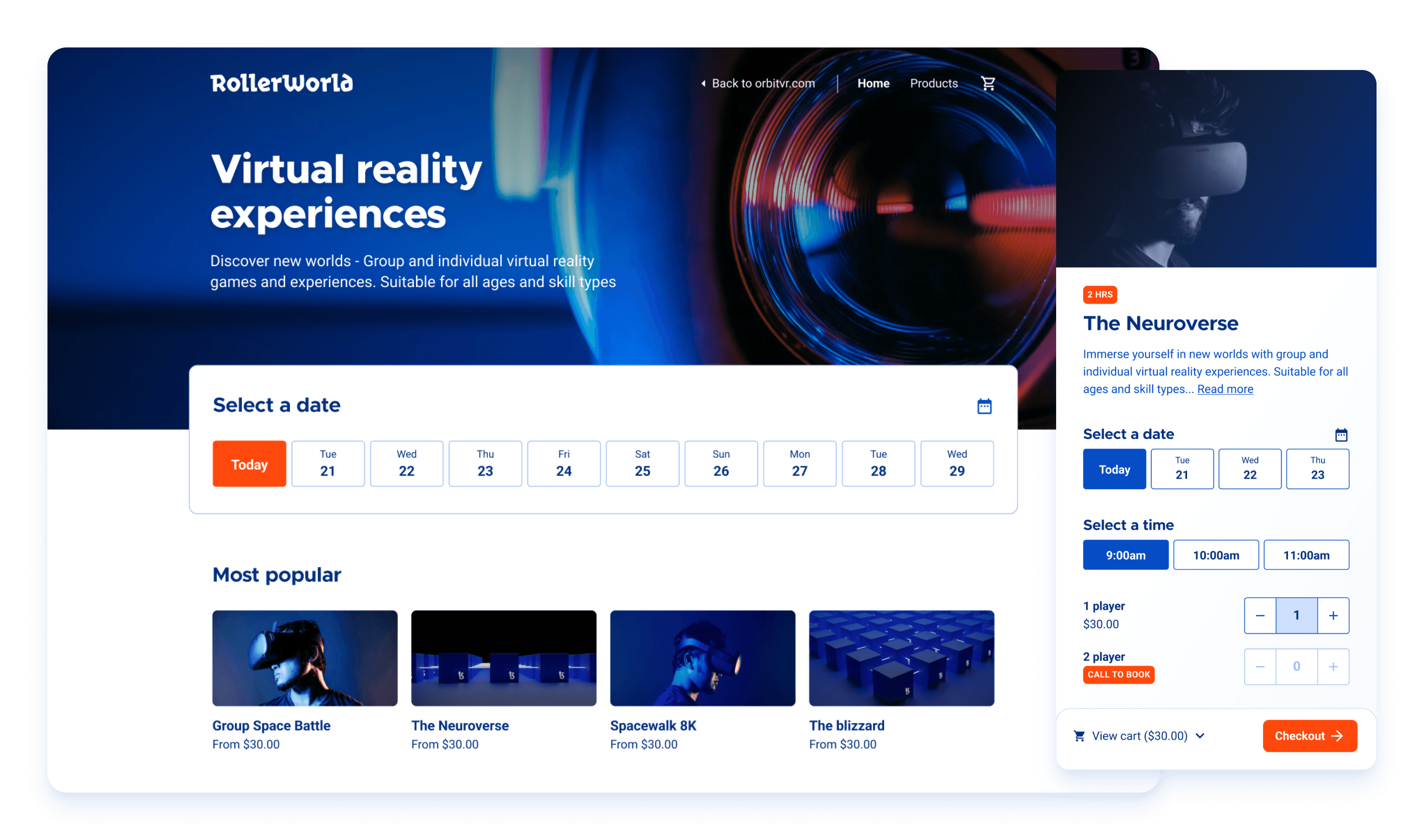Open calendar icon in Neuroverse sidebar
The height and width of the screenshot is (840, 1424).
(x=1341, y=435)
